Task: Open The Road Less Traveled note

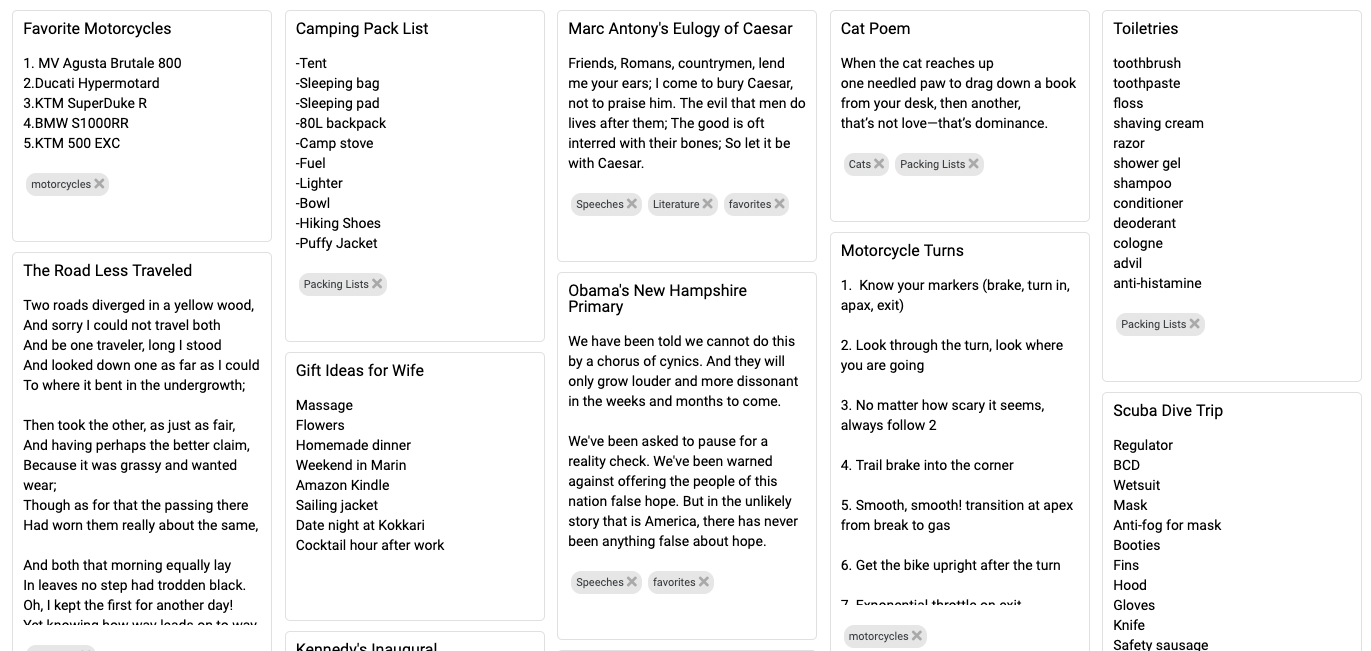Action: click(x=107, y=271)
